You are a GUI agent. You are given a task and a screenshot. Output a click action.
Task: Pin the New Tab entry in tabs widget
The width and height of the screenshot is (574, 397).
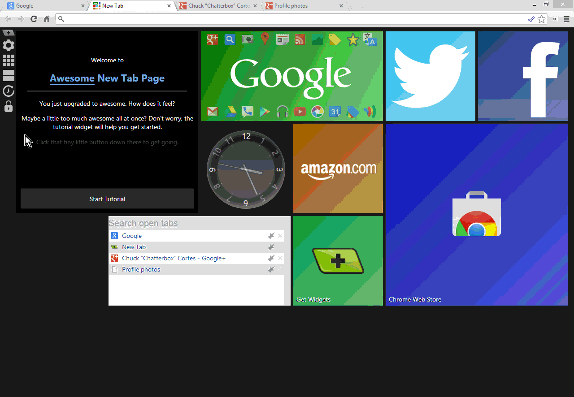(271, 247)
